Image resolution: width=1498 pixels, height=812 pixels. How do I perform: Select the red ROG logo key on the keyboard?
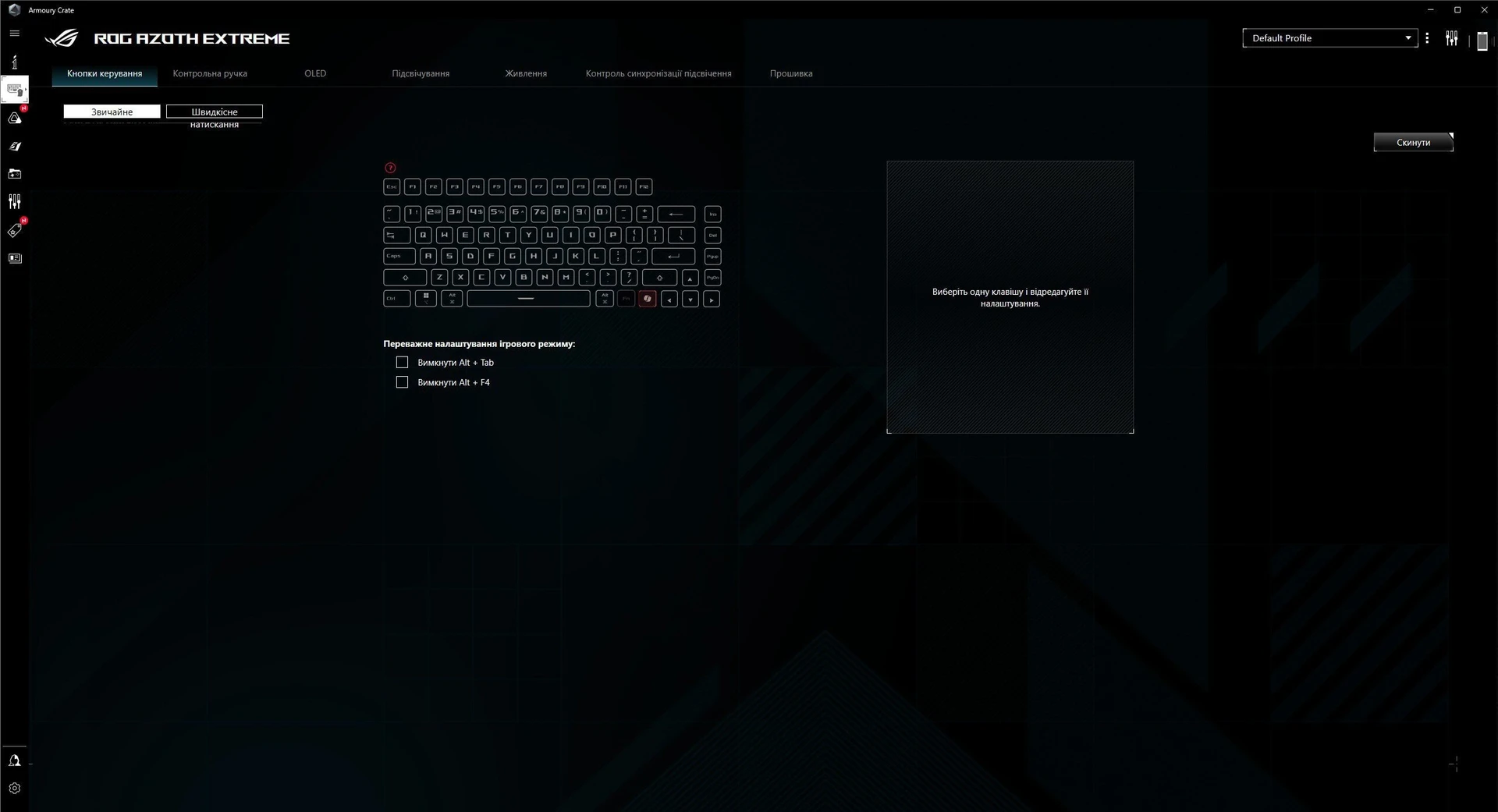coord(647,299)
